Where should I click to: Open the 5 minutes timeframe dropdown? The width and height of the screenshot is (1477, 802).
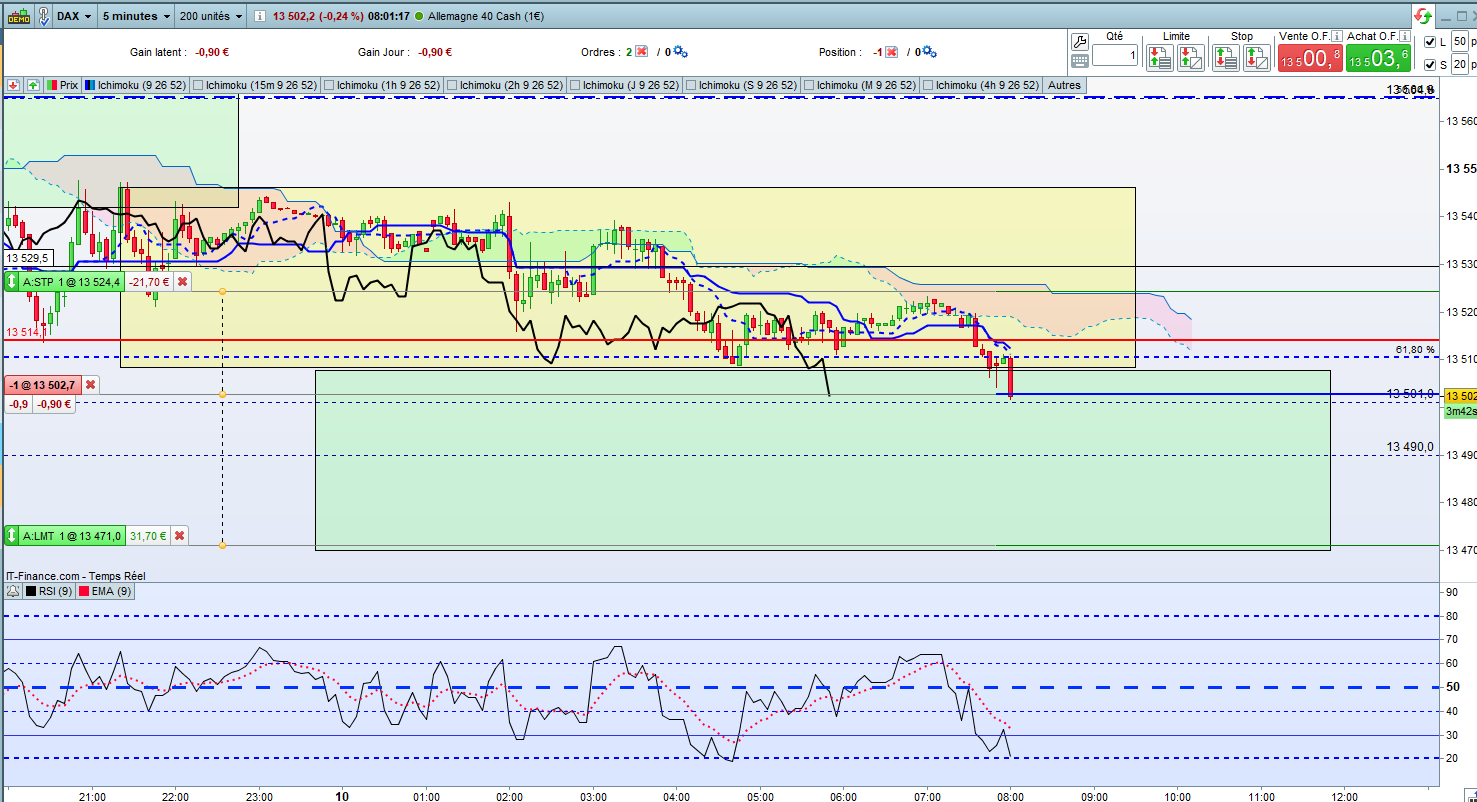point(136,16)
